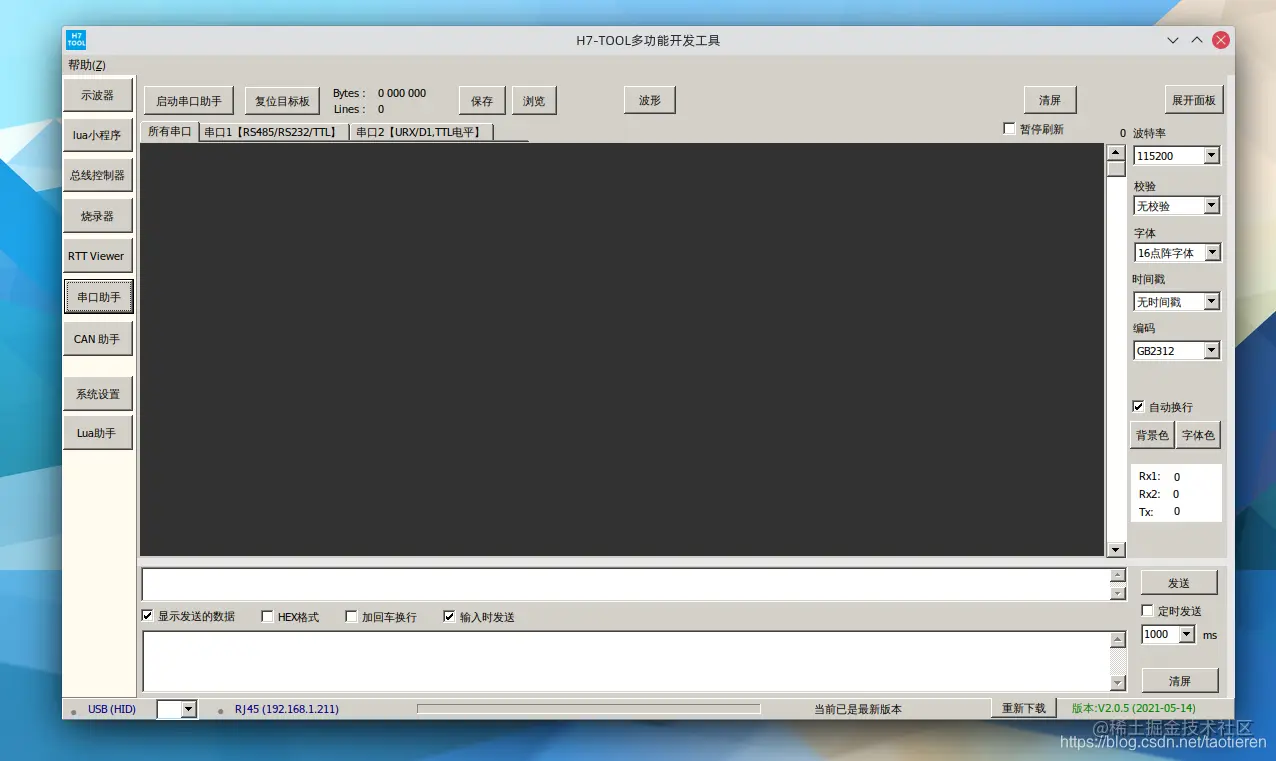The width and height of the screenshot is (1276, 761).
Task: Open the Lua助手 page
Action: 98,433
